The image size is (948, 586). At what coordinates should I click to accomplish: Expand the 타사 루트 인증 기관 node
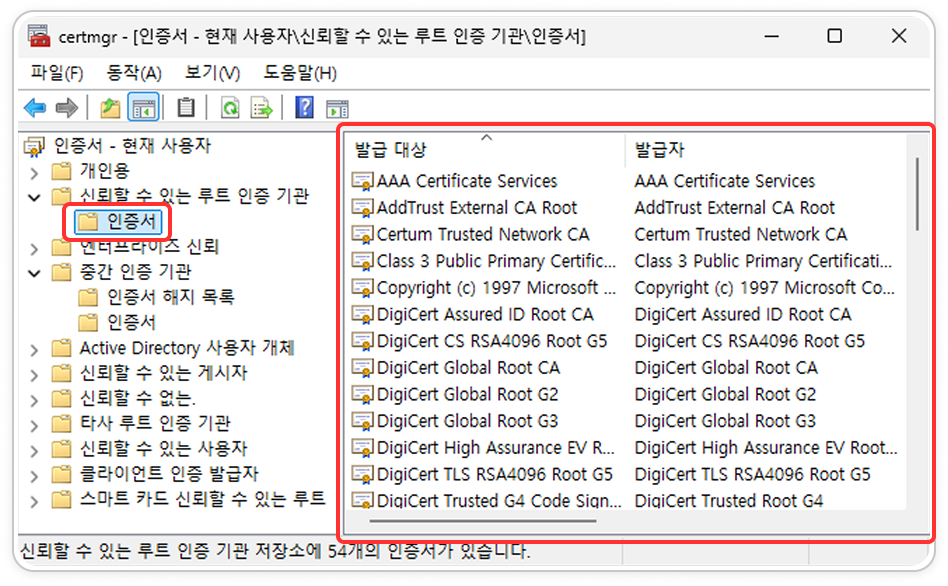[34, 425]
